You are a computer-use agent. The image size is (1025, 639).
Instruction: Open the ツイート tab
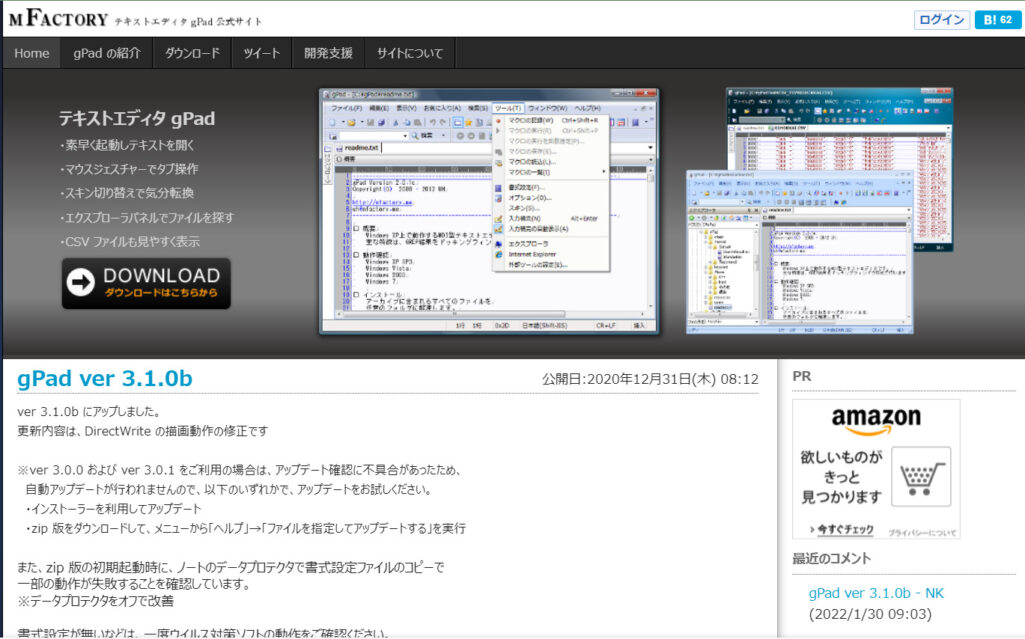[x=261, y=53]
